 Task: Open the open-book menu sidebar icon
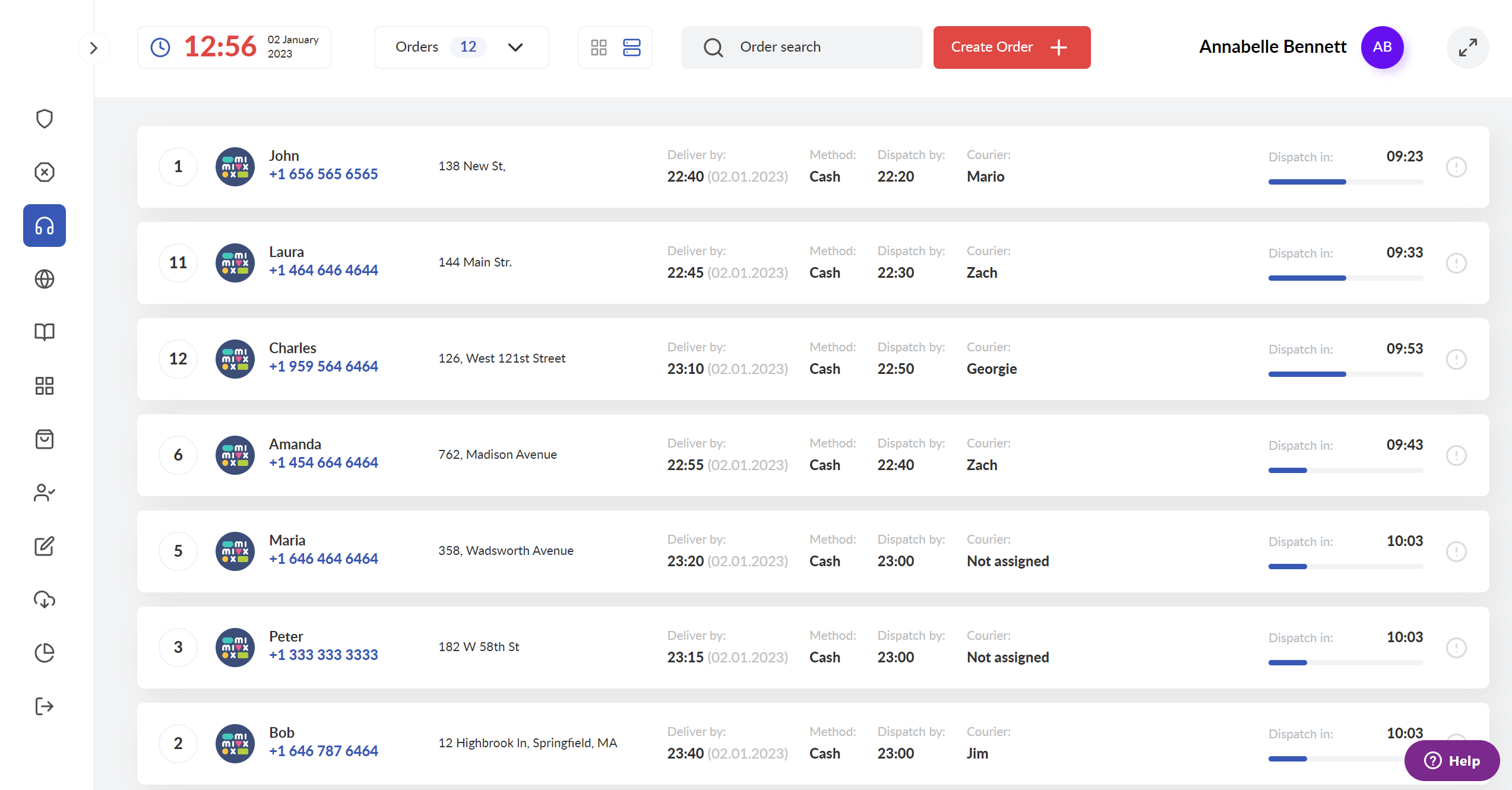click(45, 332)
